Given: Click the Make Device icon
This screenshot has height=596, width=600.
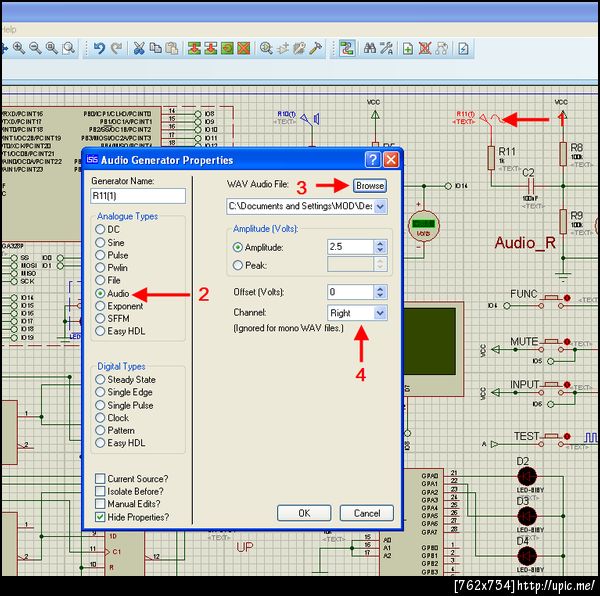Looking at the screenshot, I should pyautogui.click(x=283, y=48).
